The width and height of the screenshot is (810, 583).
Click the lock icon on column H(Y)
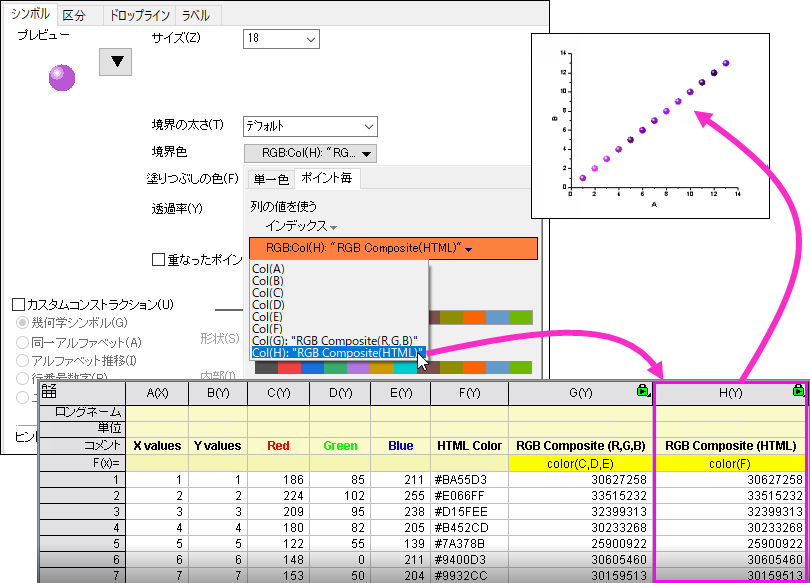[799, 390]
